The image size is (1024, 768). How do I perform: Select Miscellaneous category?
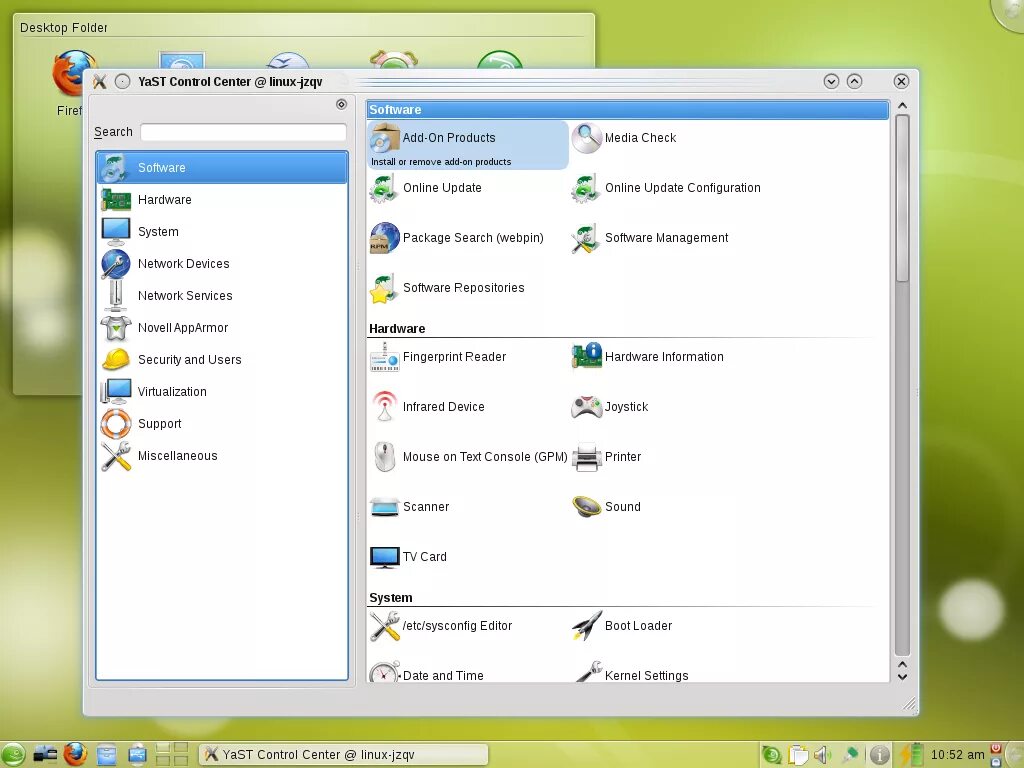(x=222, y=456)
